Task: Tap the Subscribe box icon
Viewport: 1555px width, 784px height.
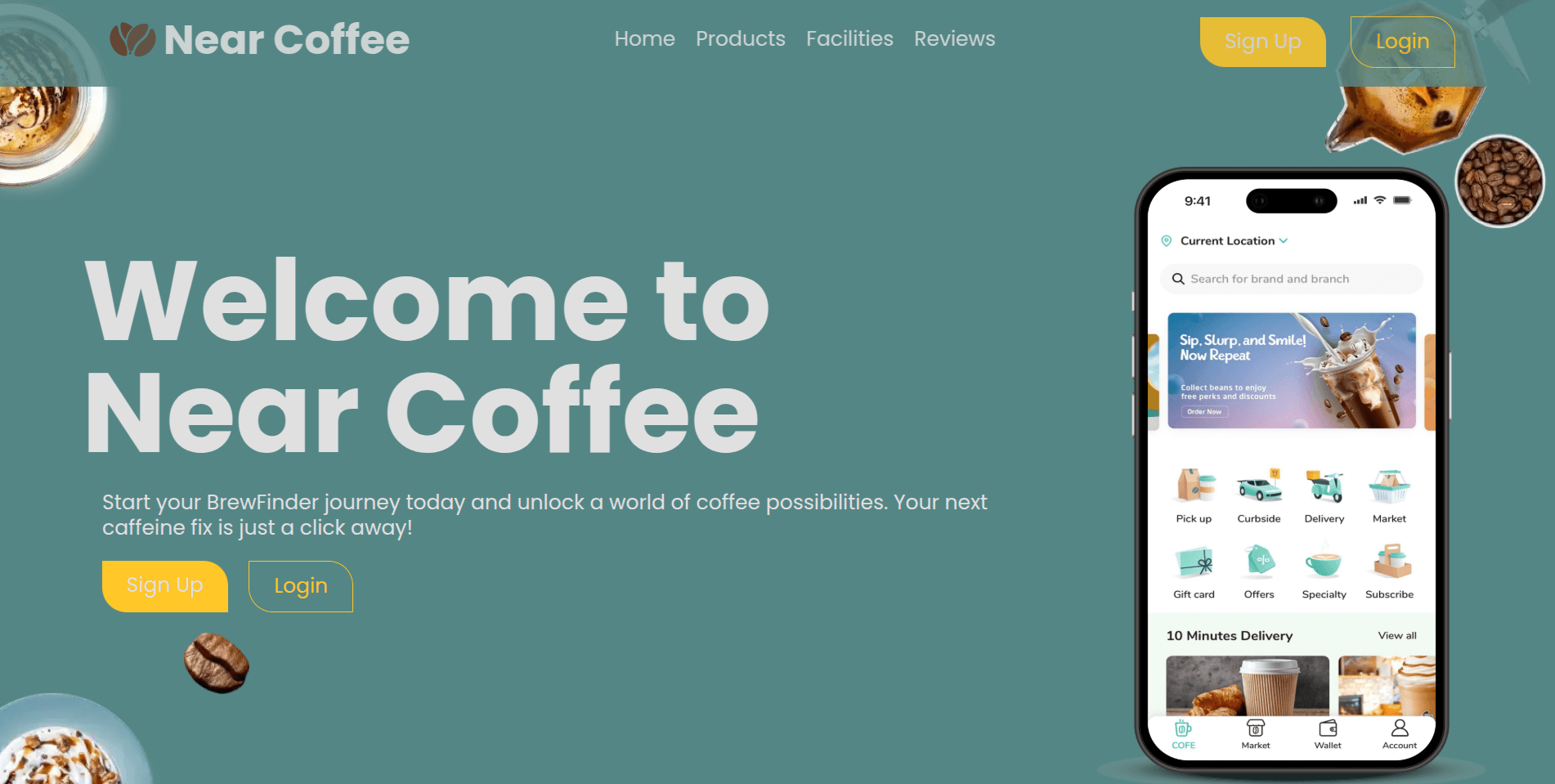Action: 1390,562
